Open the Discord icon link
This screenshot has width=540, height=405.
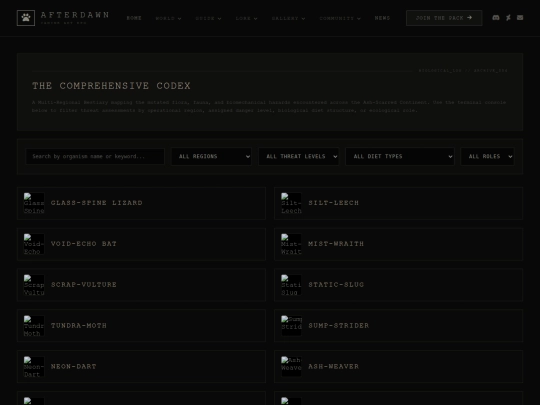pyautogui.click(x=496, y=18)
